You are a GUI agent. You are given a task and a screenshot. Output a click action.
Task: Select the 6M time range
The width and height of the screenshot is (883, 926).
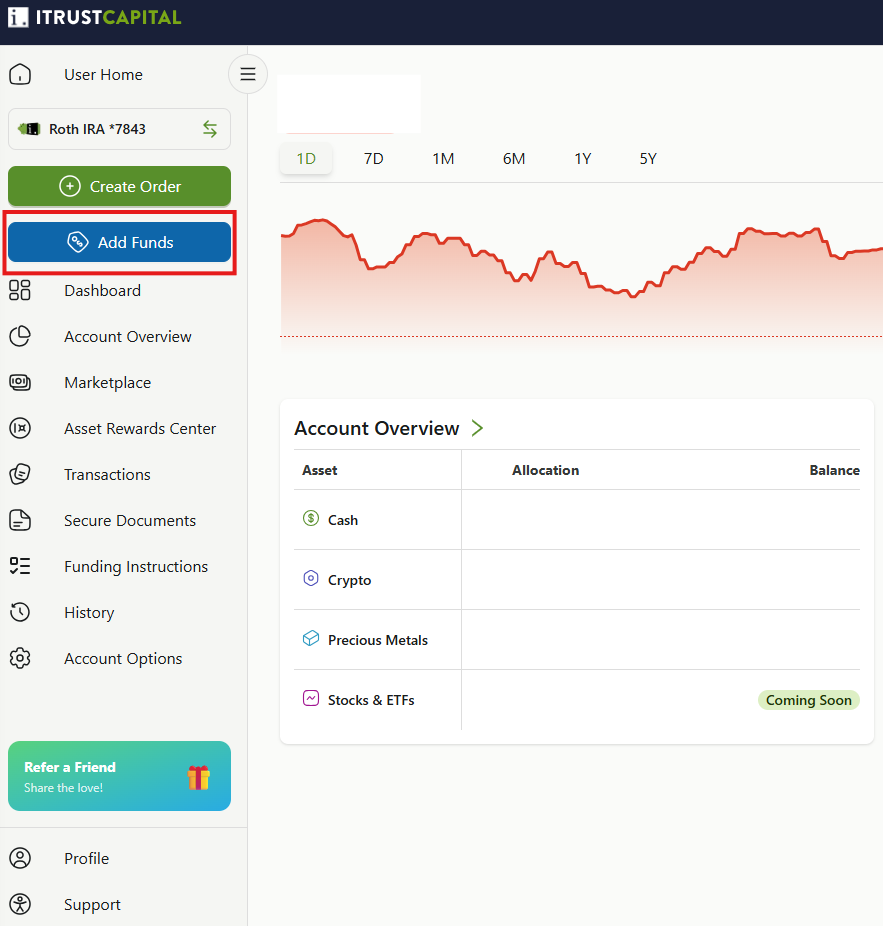point(514,159)
